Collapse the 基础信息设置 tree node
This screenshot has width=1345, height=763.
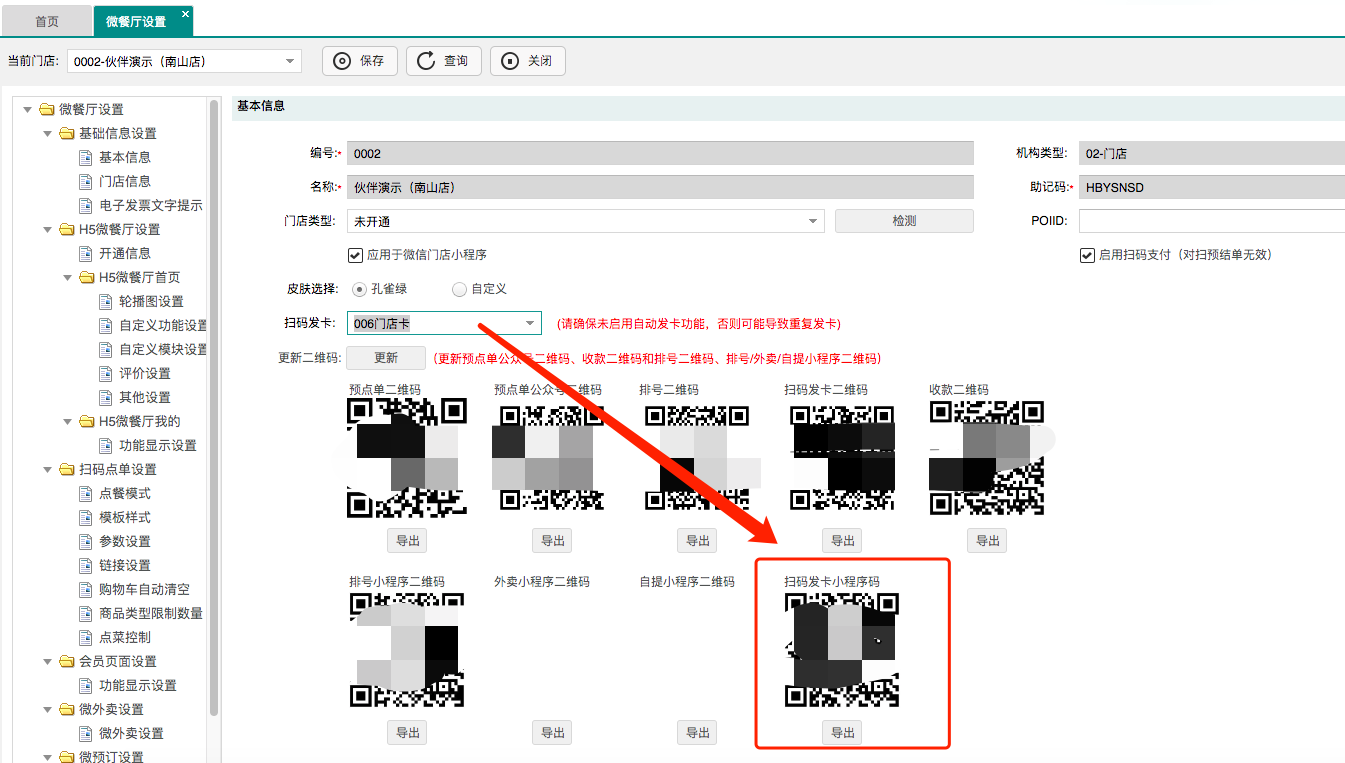point(47,133)
